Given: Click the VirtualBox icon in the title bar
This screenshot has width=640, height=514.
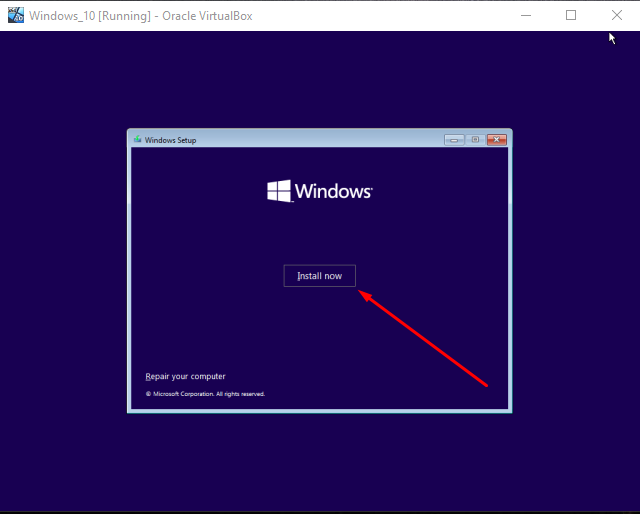Looking at the screenshot, I should tap(15, 15).
